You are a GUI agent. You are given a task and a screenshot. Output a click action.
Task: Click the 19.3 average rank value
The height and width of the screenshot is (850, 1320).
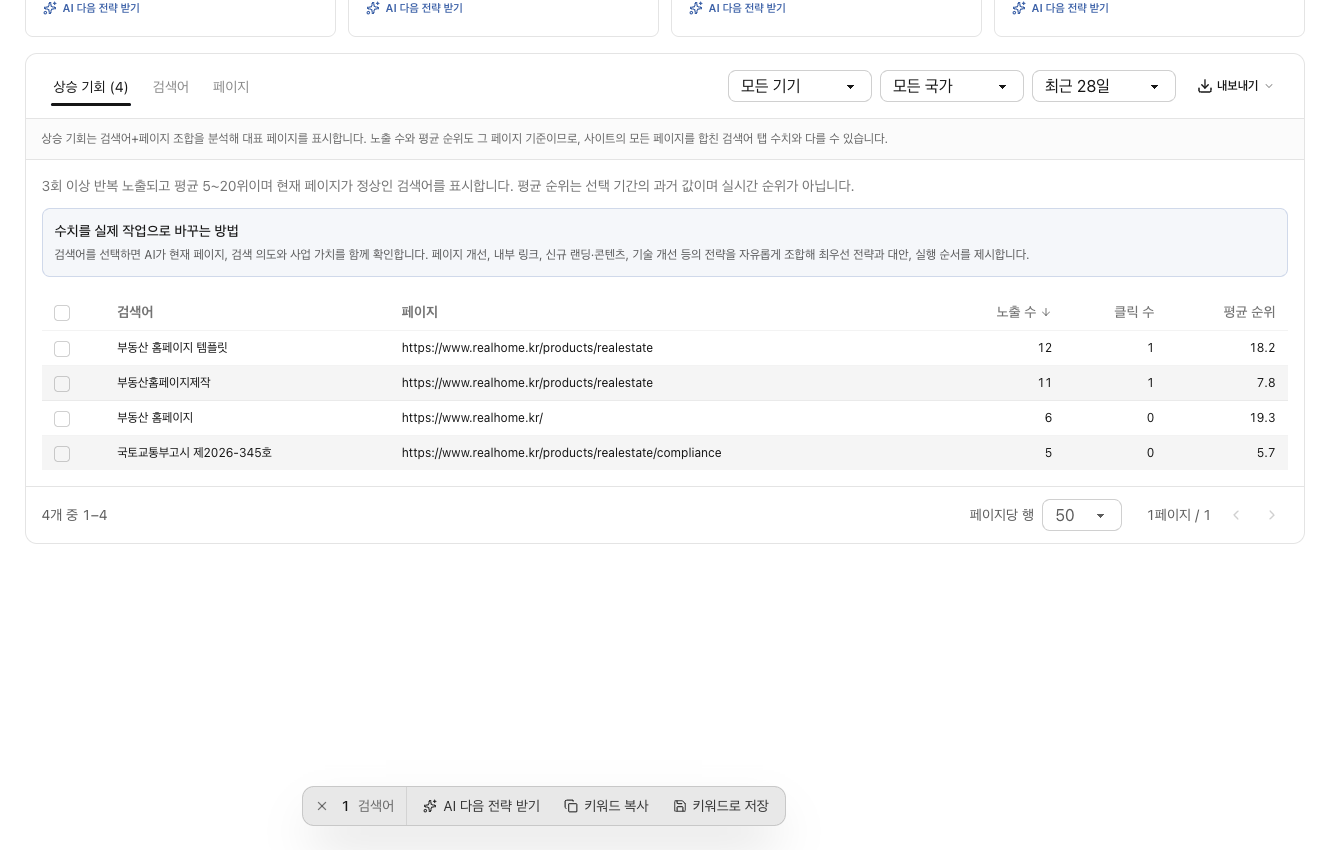pyautogui.click(x=1262, y=418)
